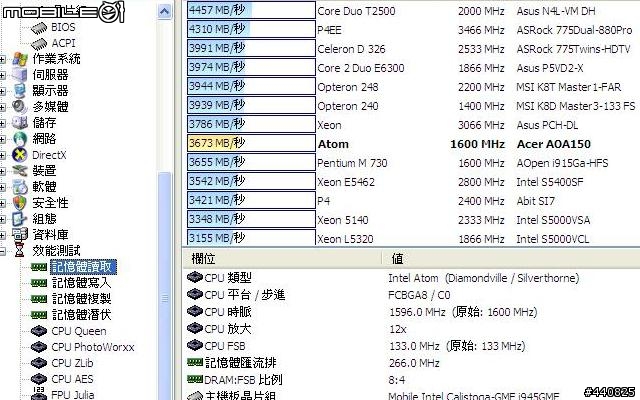Click the CPU 類型 row chip icon

coord(195,278)
